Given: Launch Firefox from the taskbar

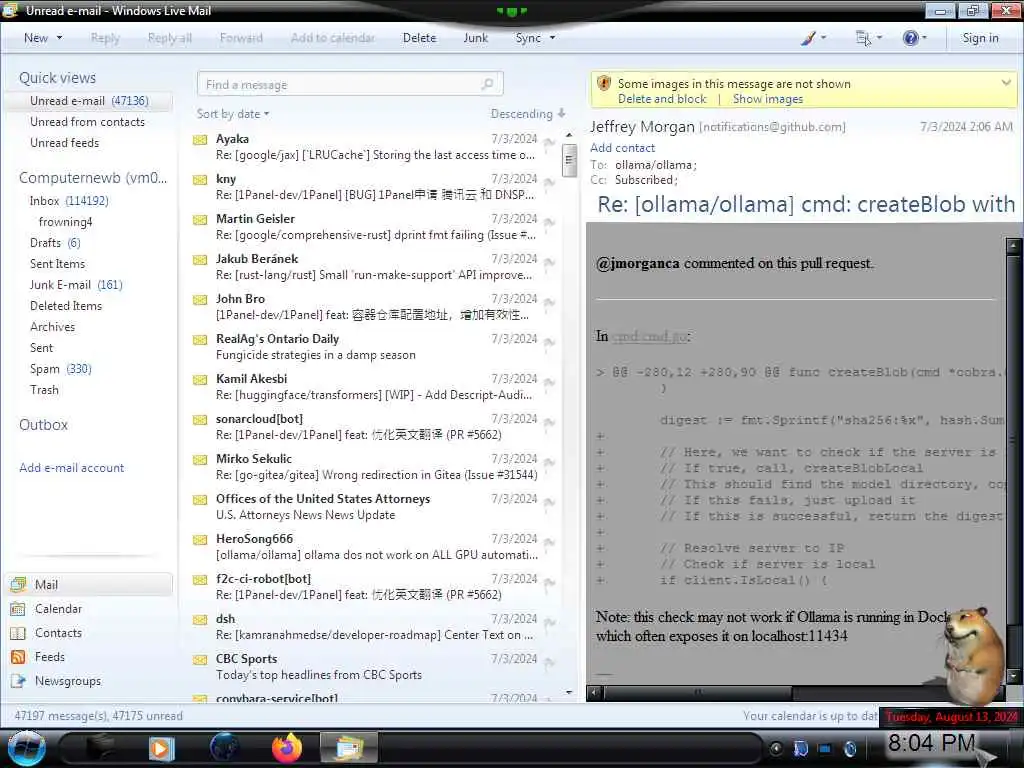Looking at the screenshot, I should 287,748.
